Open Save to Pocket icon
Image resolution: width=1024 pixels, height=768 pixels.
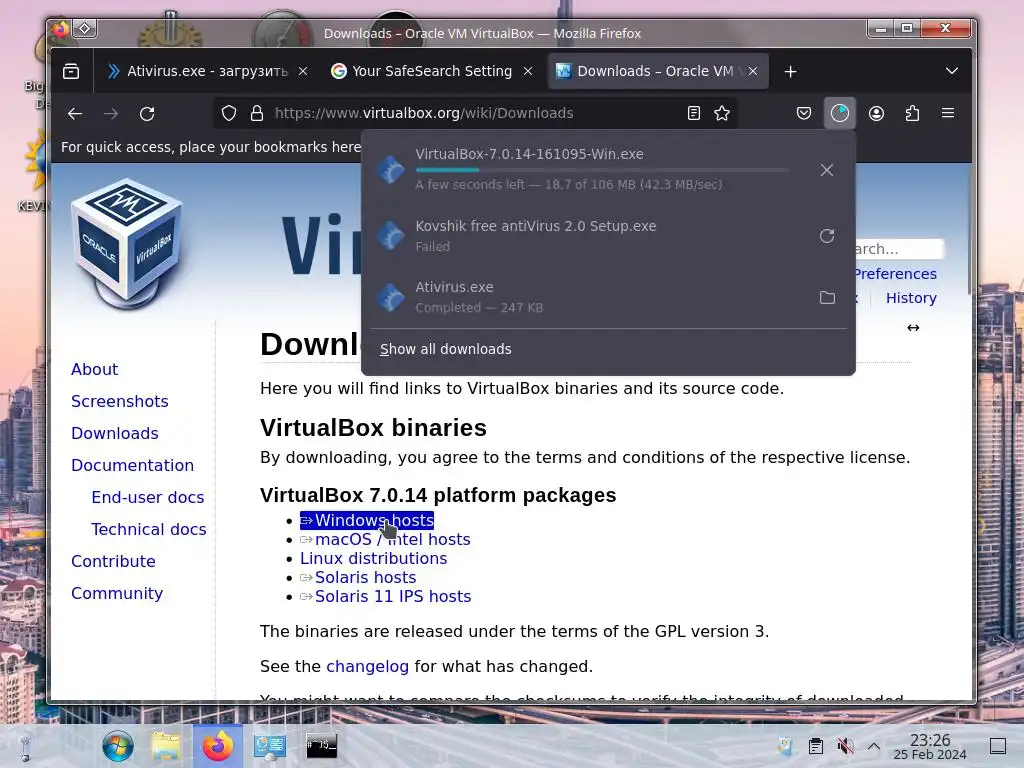coord(804,114)
